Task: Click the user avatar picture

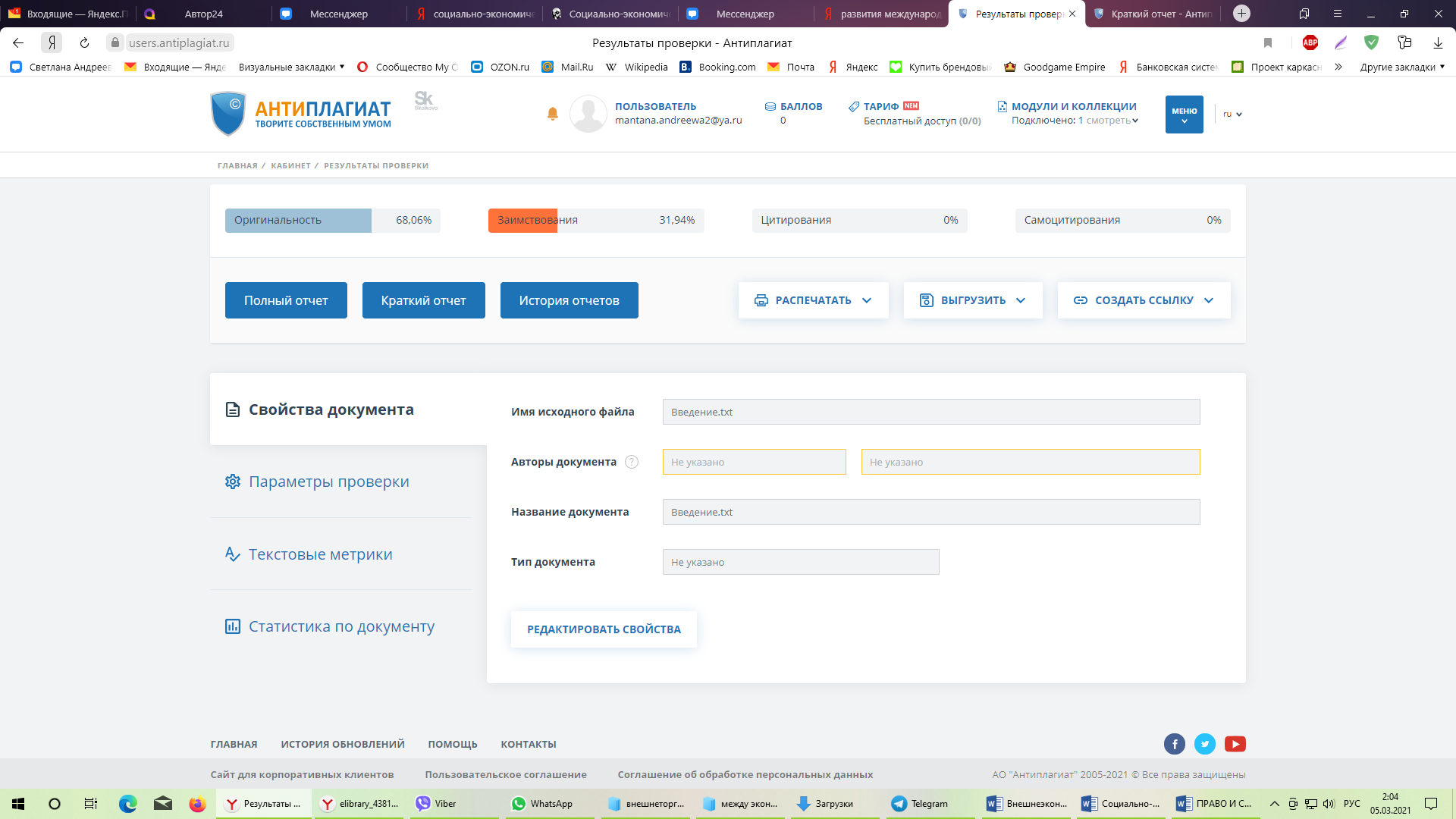Action: pyautogui.click(x=588, y=114)
